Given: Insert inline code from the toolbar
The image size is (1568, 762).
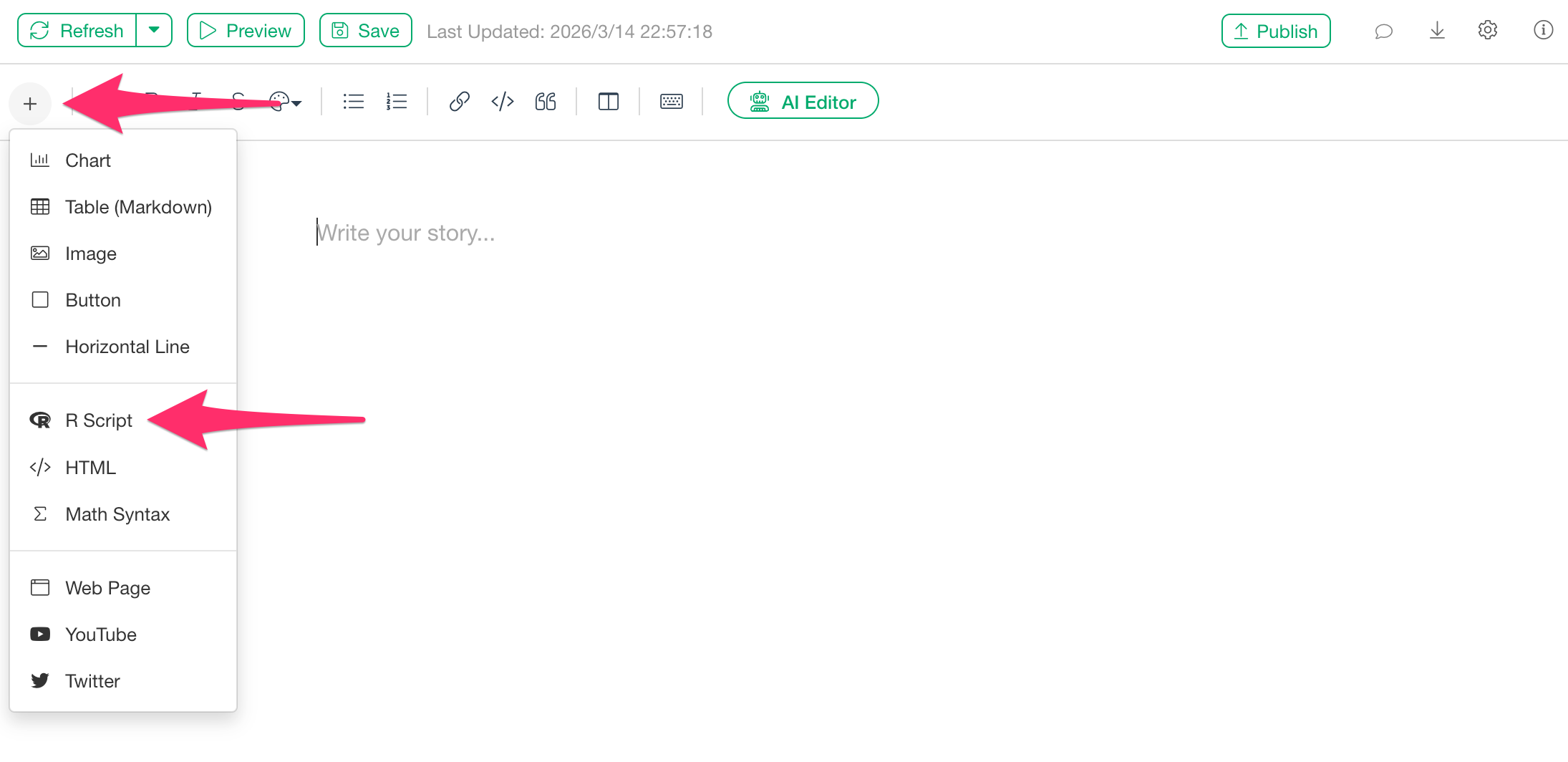Looking at the screenshot, I should pyautogui.click(x=503, y=102).
